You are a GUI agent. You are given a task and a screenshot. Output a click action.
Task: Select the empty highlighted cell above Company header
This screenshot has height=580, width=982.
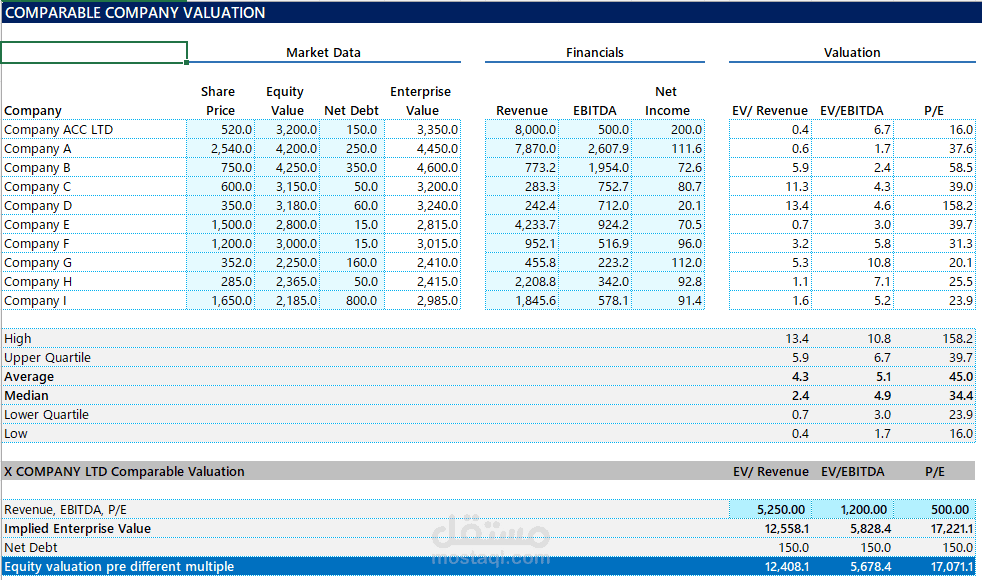pyautogui.click(x=94, y=53)
